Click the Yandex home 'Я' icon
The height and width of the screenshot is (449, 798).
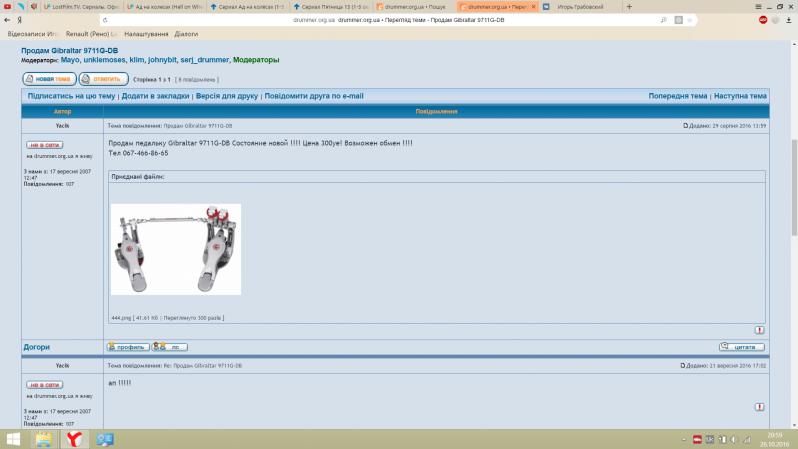20,20
